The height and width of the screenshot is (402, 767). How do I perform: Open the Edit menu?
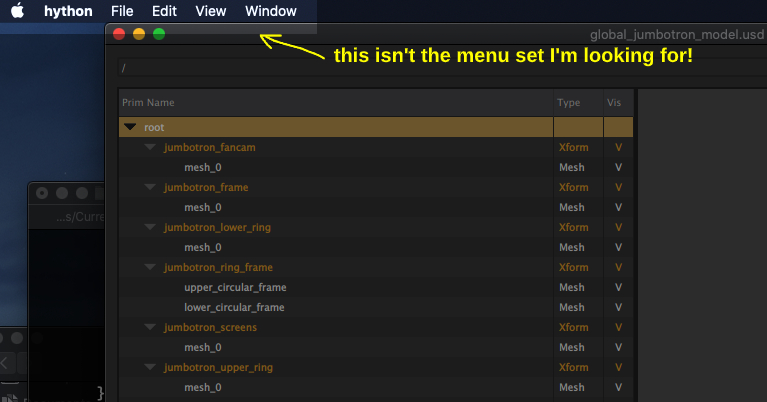coord(164,11)
